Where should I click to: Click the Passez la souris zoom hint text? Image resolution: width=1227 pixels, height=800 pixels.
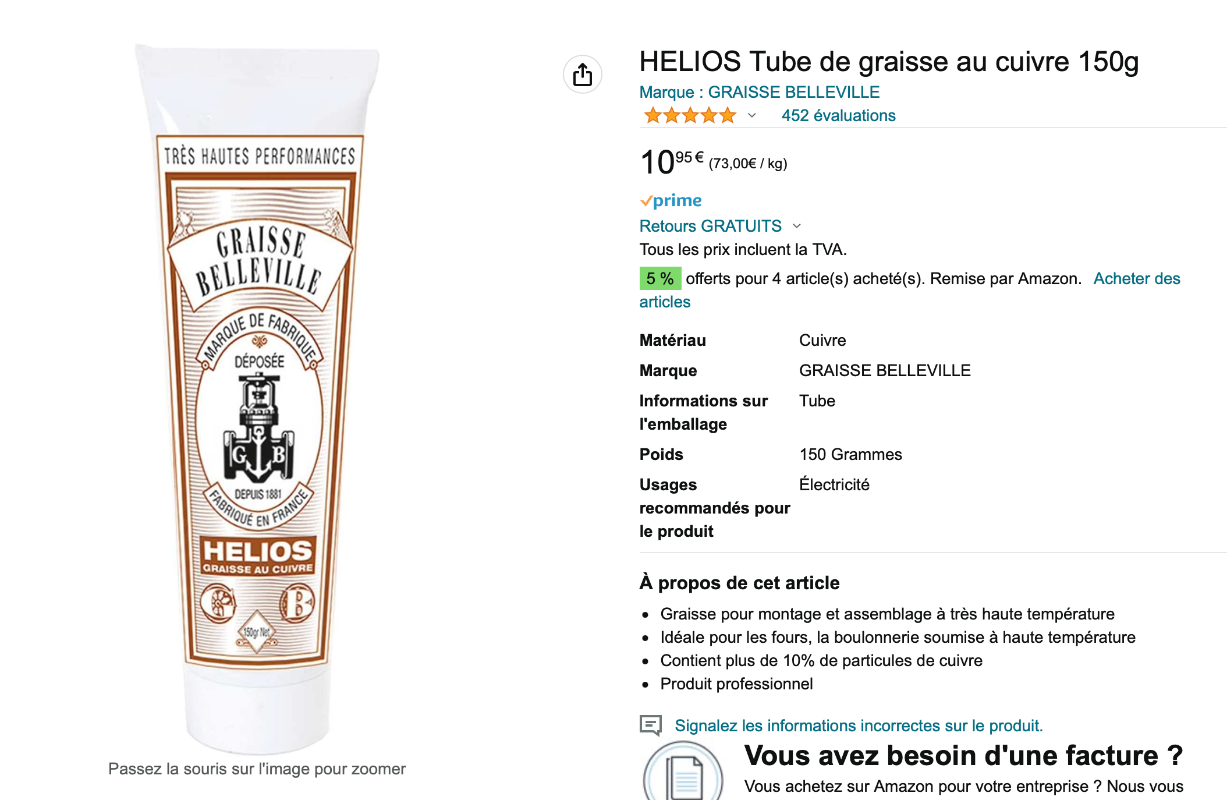(257, 769)
